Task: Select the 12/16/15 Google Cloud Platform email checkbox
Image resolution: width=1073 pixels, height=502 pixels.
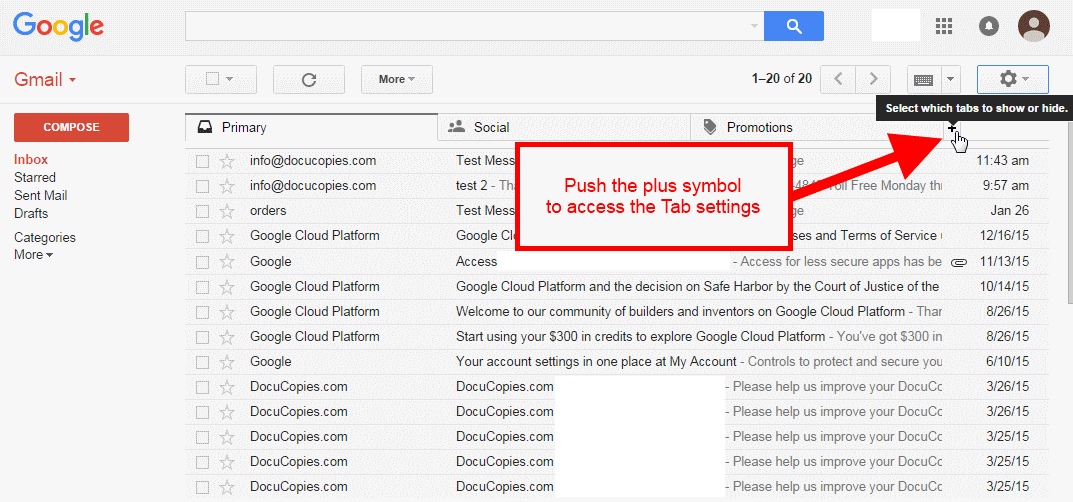Action: click(x=203, y=236)
